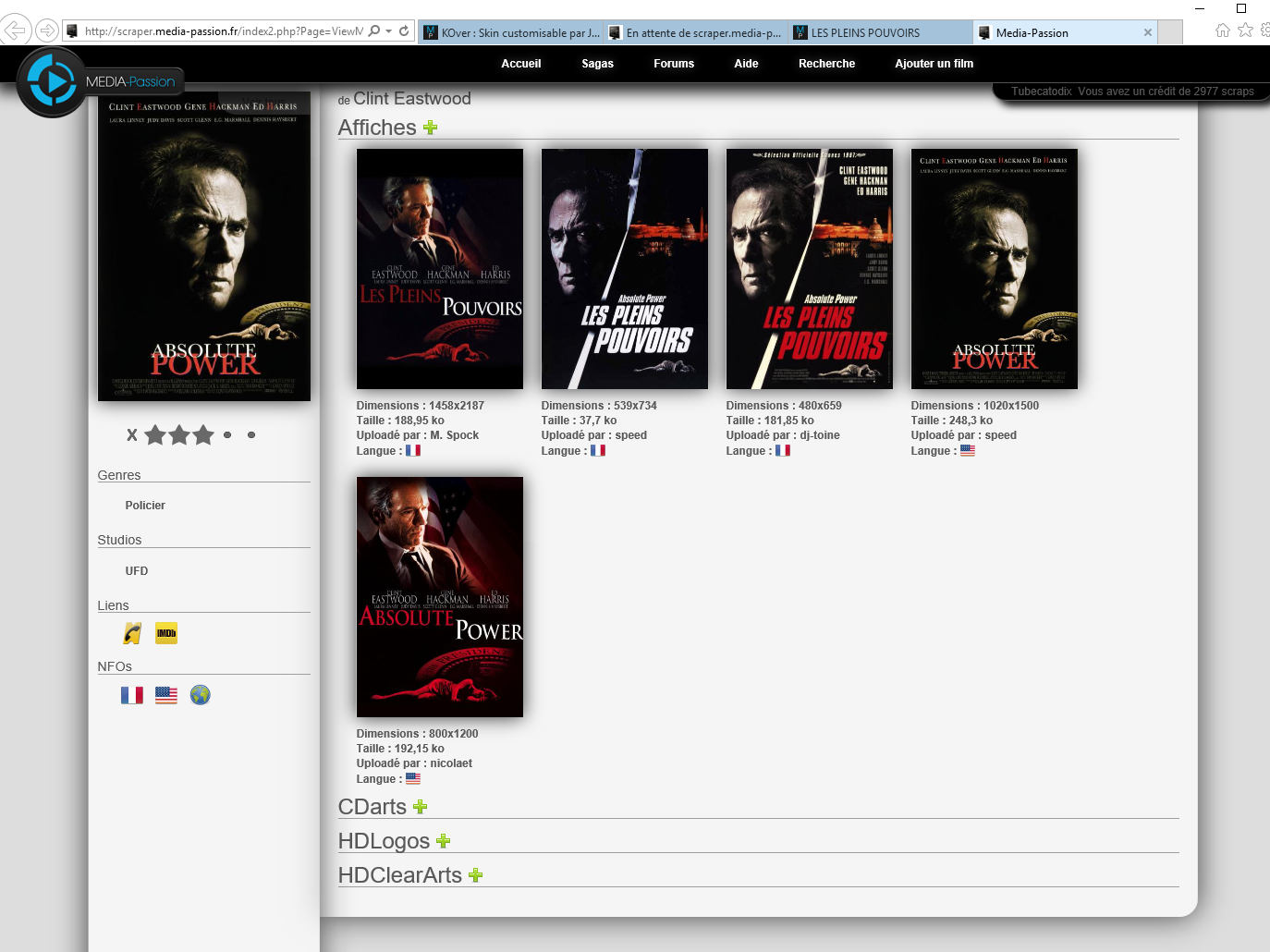Open the Accueil menu item
Image resolution: width=1270 pixels, height=952 pixels.
521,64
